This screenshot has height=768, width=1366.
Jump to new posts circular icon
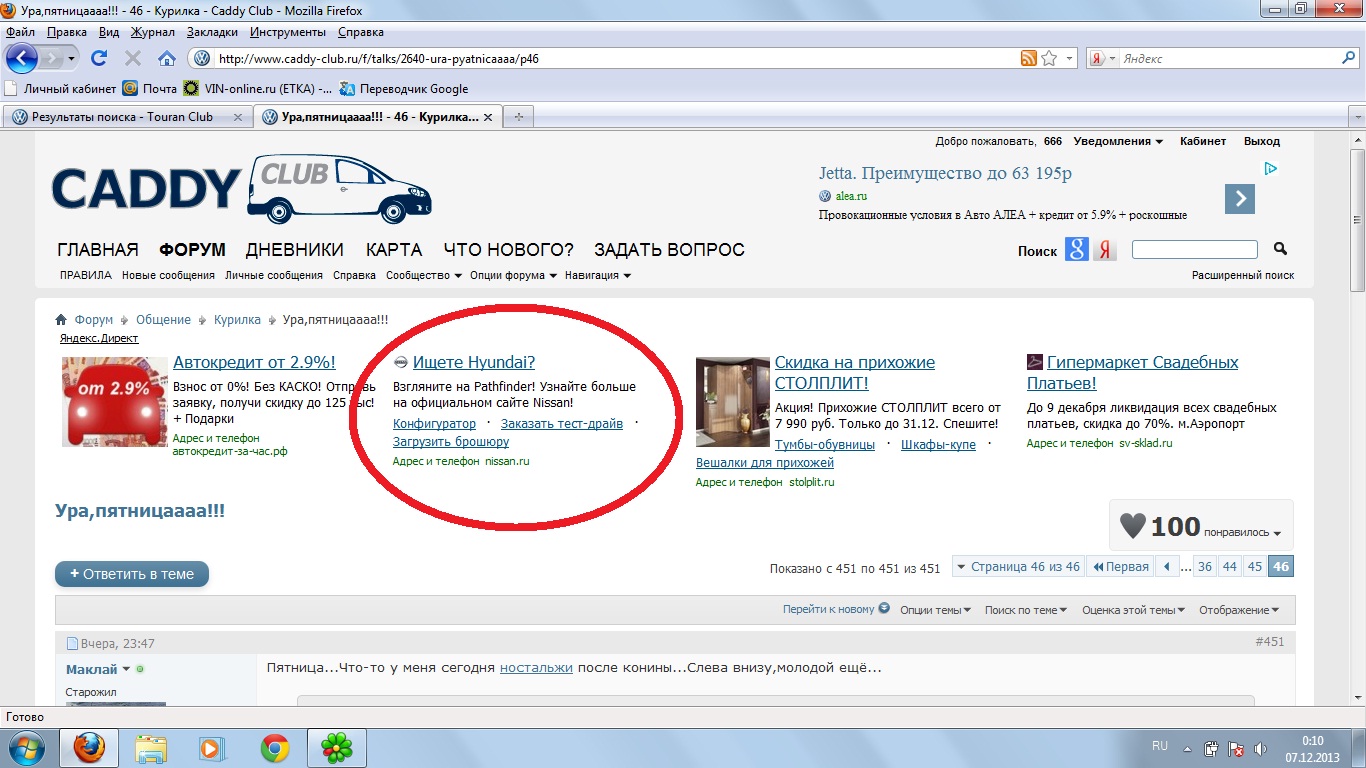pyautogui.click(x=884, y=608)
